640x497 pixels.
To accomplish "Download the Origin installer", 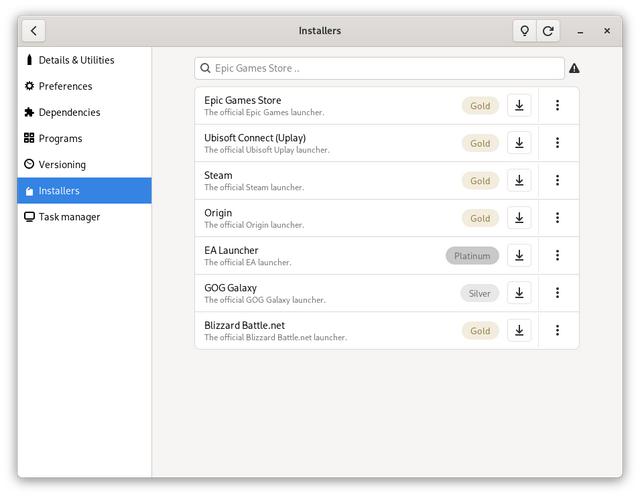I will pos(519,218).
